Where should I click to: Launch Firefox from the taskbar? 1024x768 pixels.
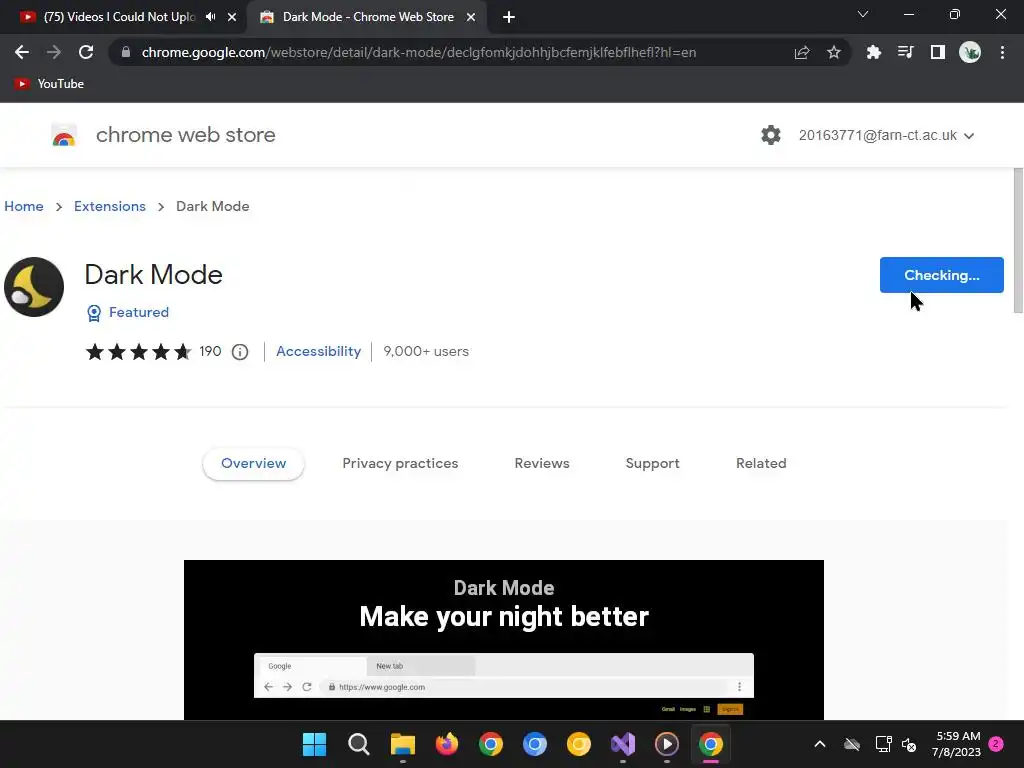tap(447, 744)
